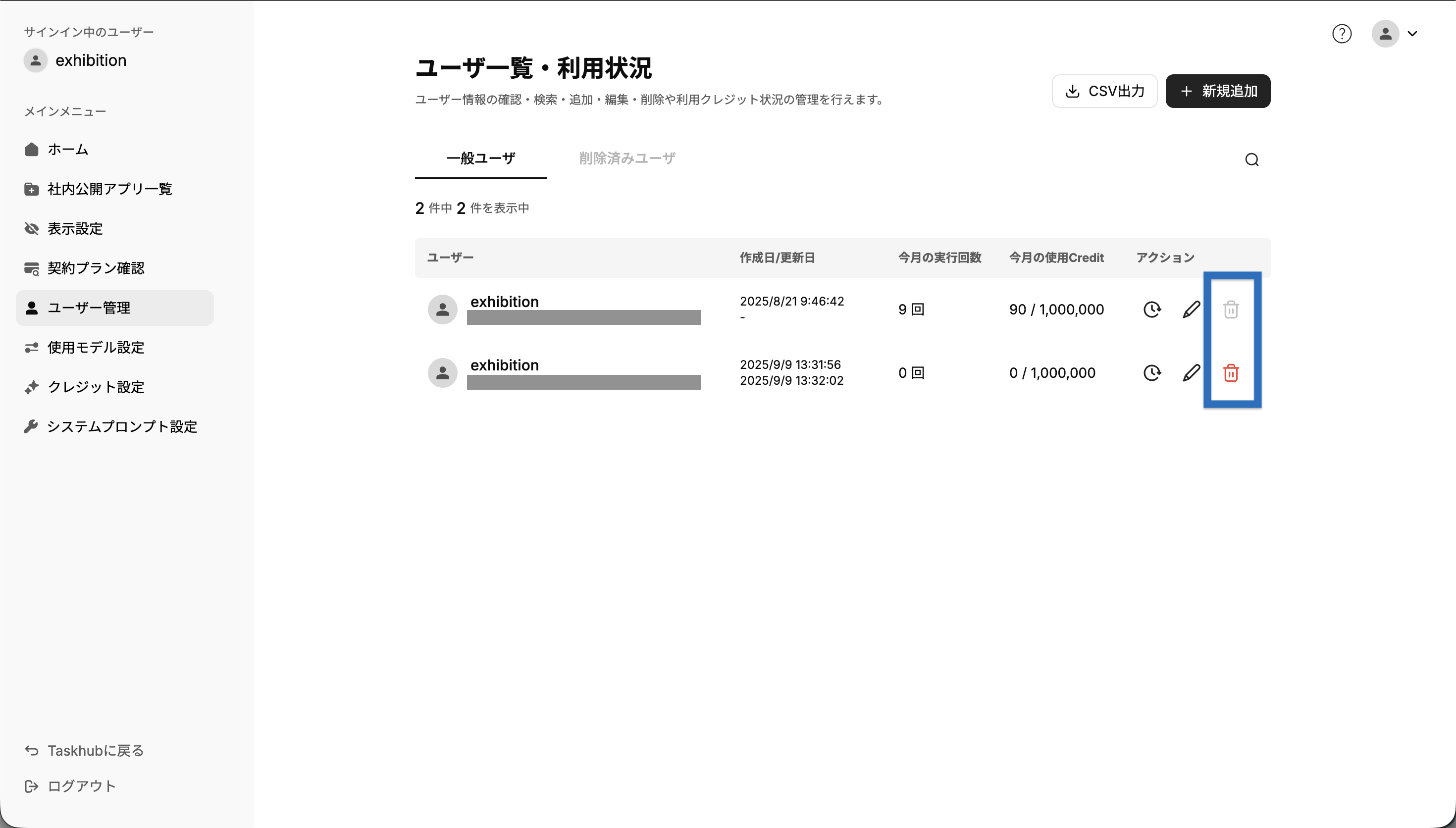Open ホーム in the sidebar
Image resolution: width=1456 pixels, height=828 pixels.
pos(68,150)
